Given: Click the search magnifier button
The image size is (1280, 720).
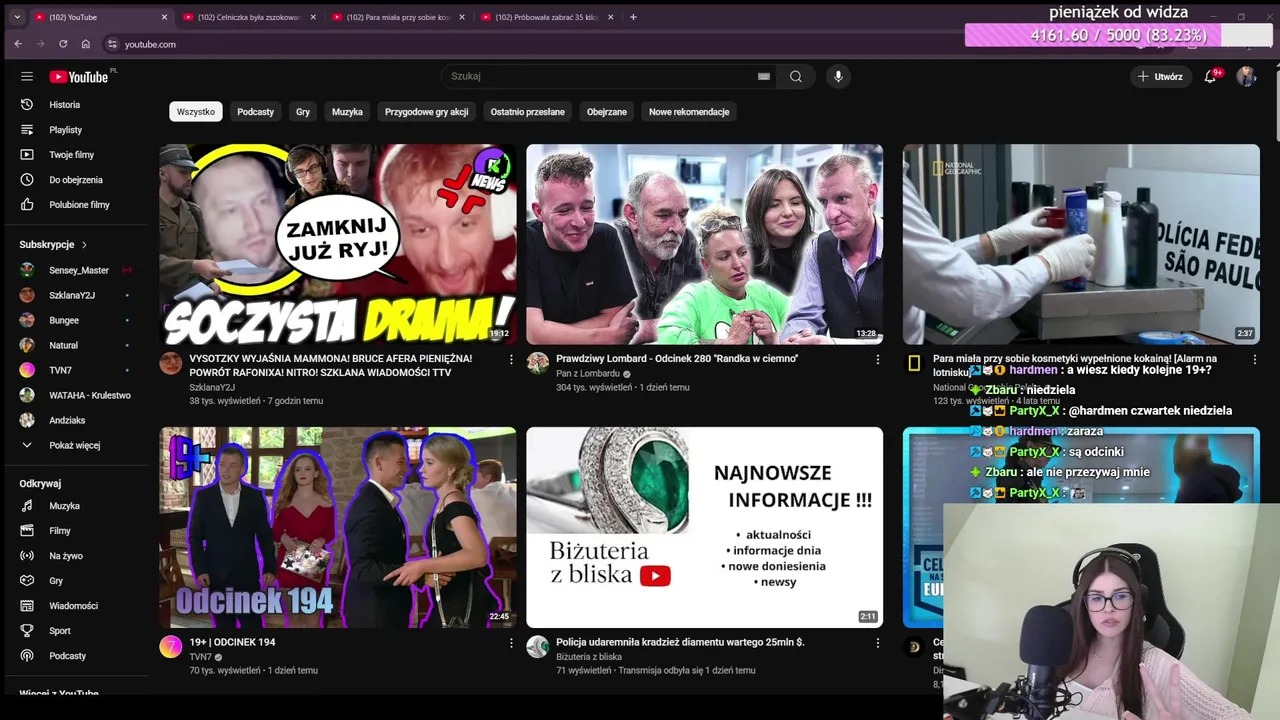Looking at the screenshot, I should click(795, 76).
